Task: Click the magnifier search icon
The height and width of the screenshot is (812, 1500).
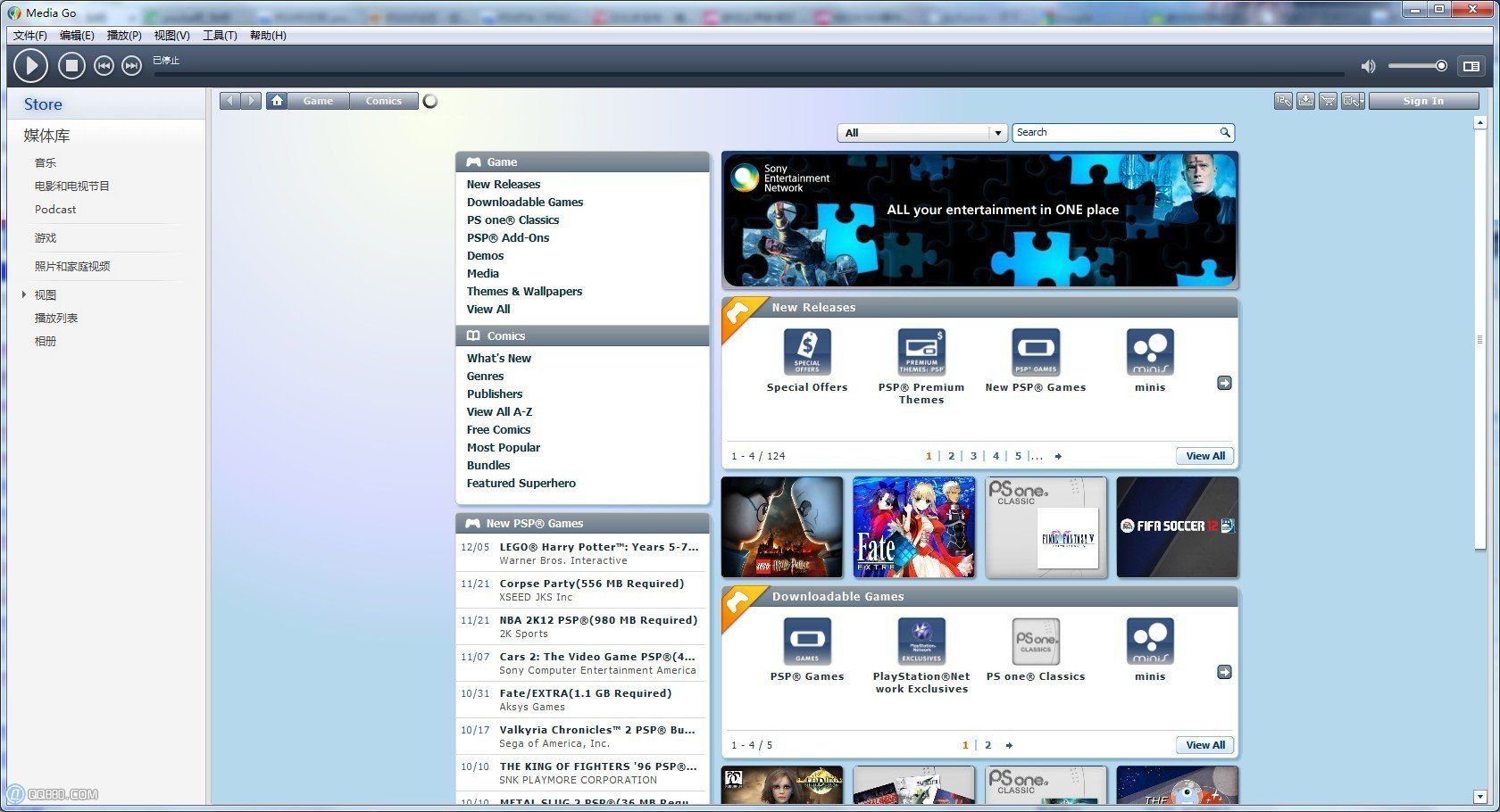Action: (x=1225, y=132)
